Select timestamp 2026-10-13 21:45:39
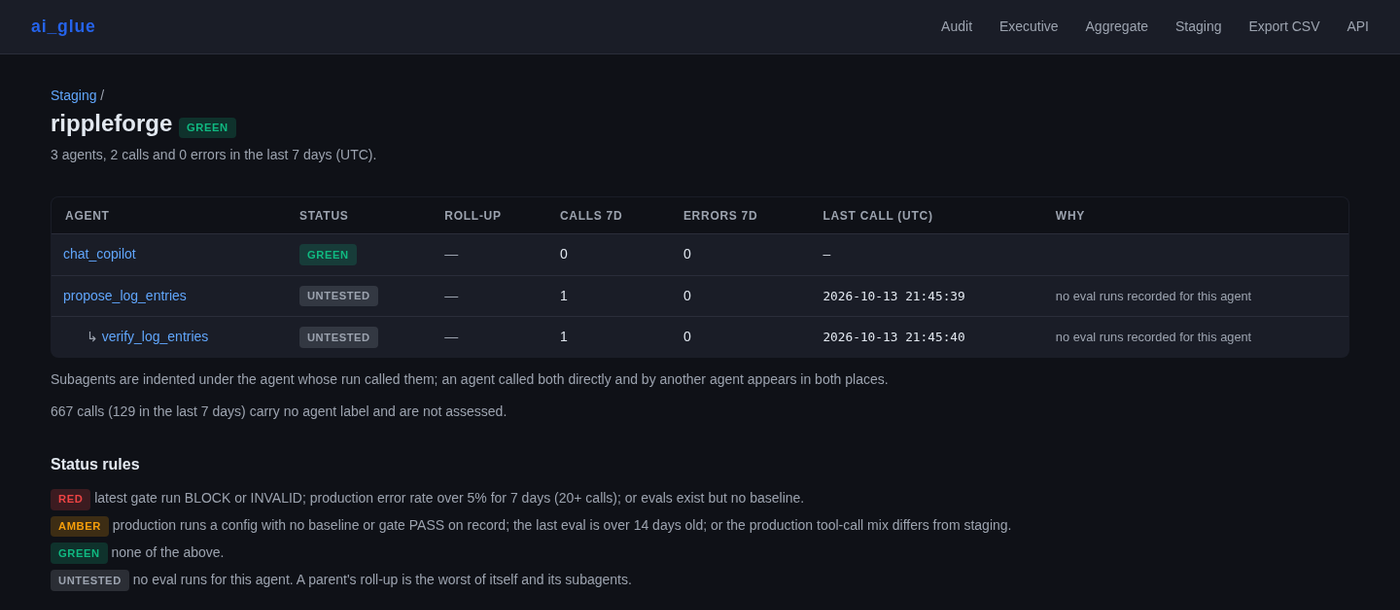This screenshot has width=1400, height=610. (x=894, y=296)
